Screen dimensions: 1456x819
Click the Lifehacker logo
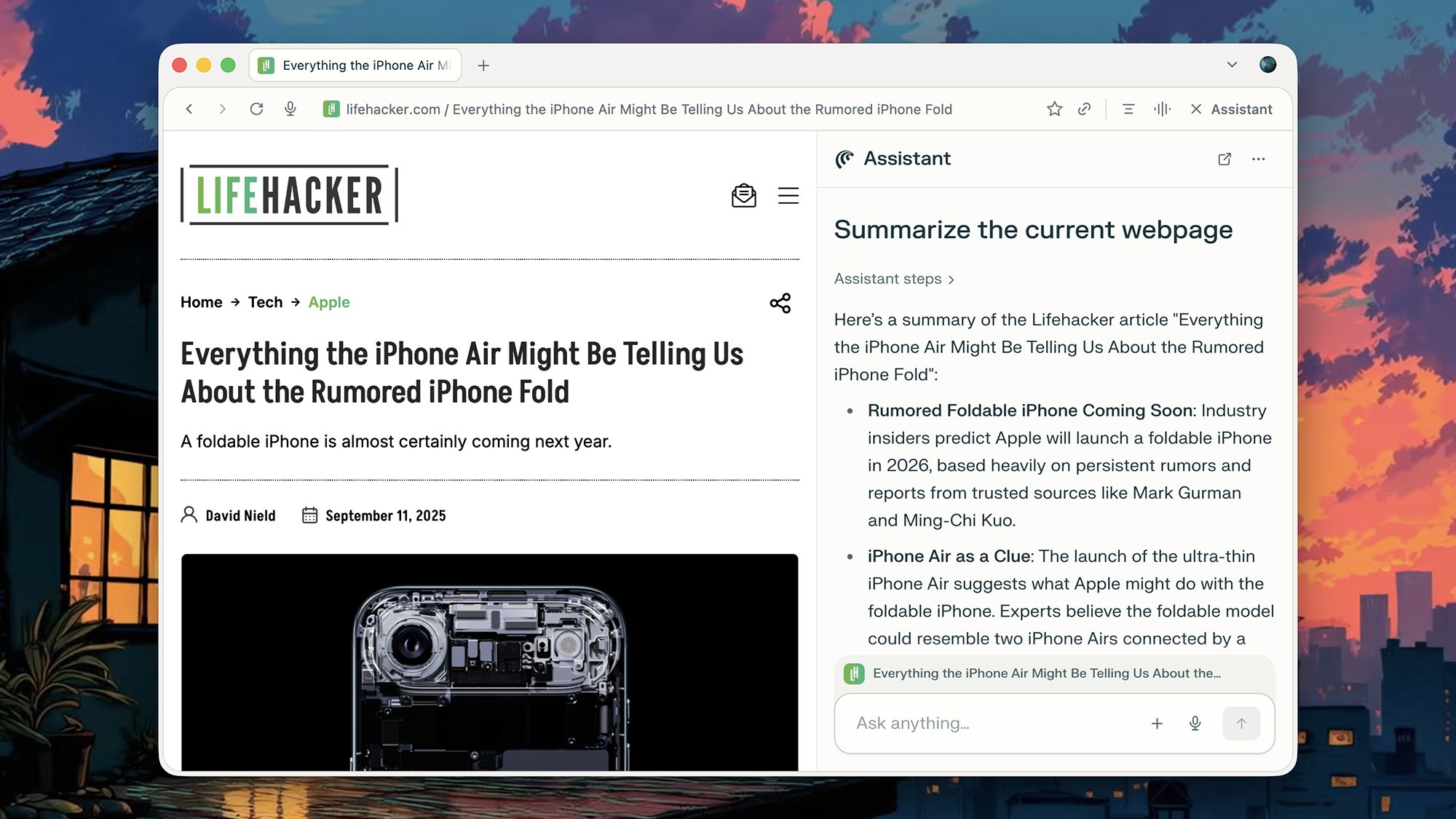(289, 195)
